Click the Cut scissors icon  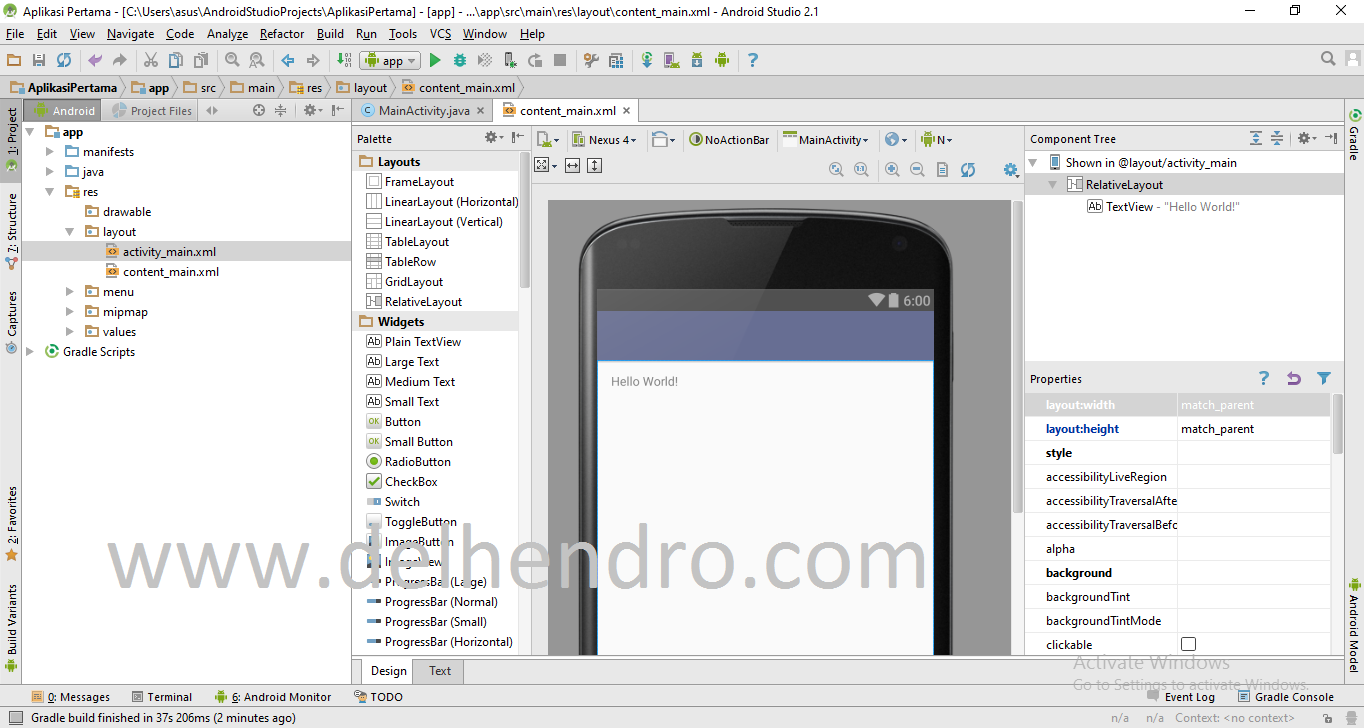pos(150,60)
